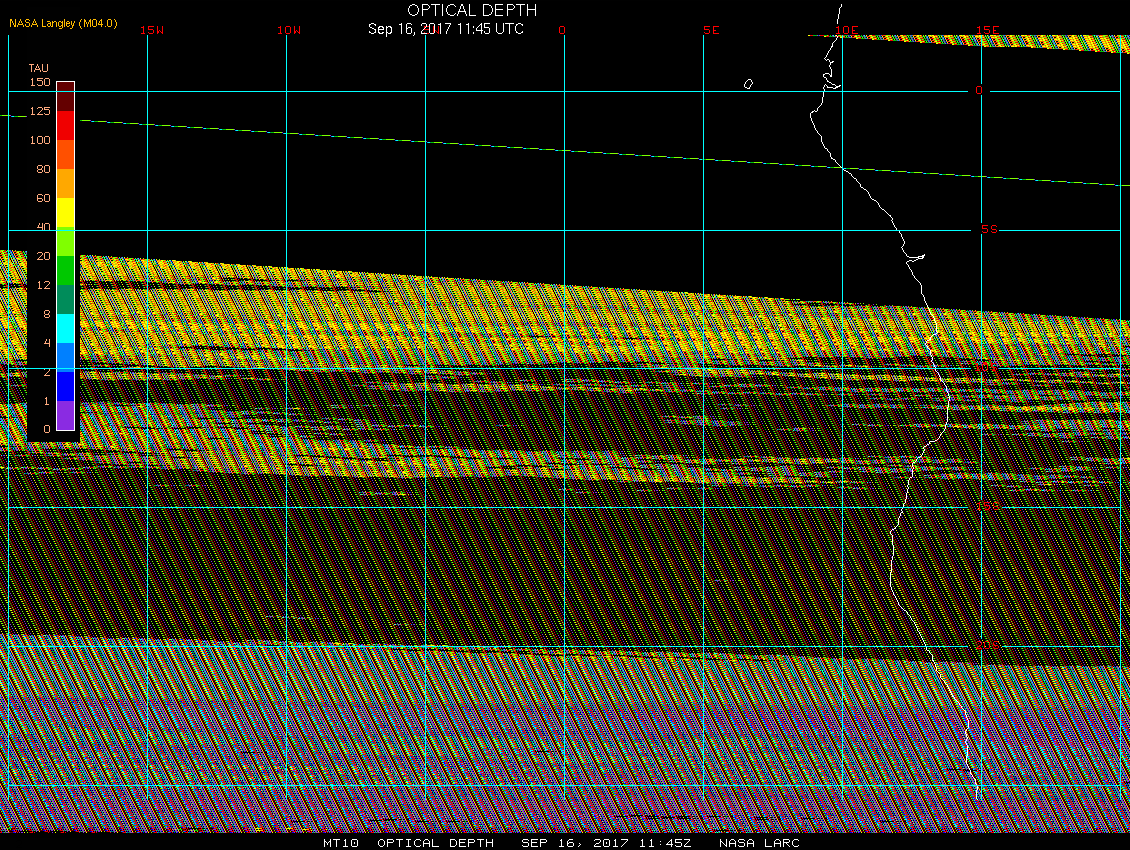This screenshot has width=1130, height=850.
Task: Select the 10W longitude label
Action: click(289, 30)
